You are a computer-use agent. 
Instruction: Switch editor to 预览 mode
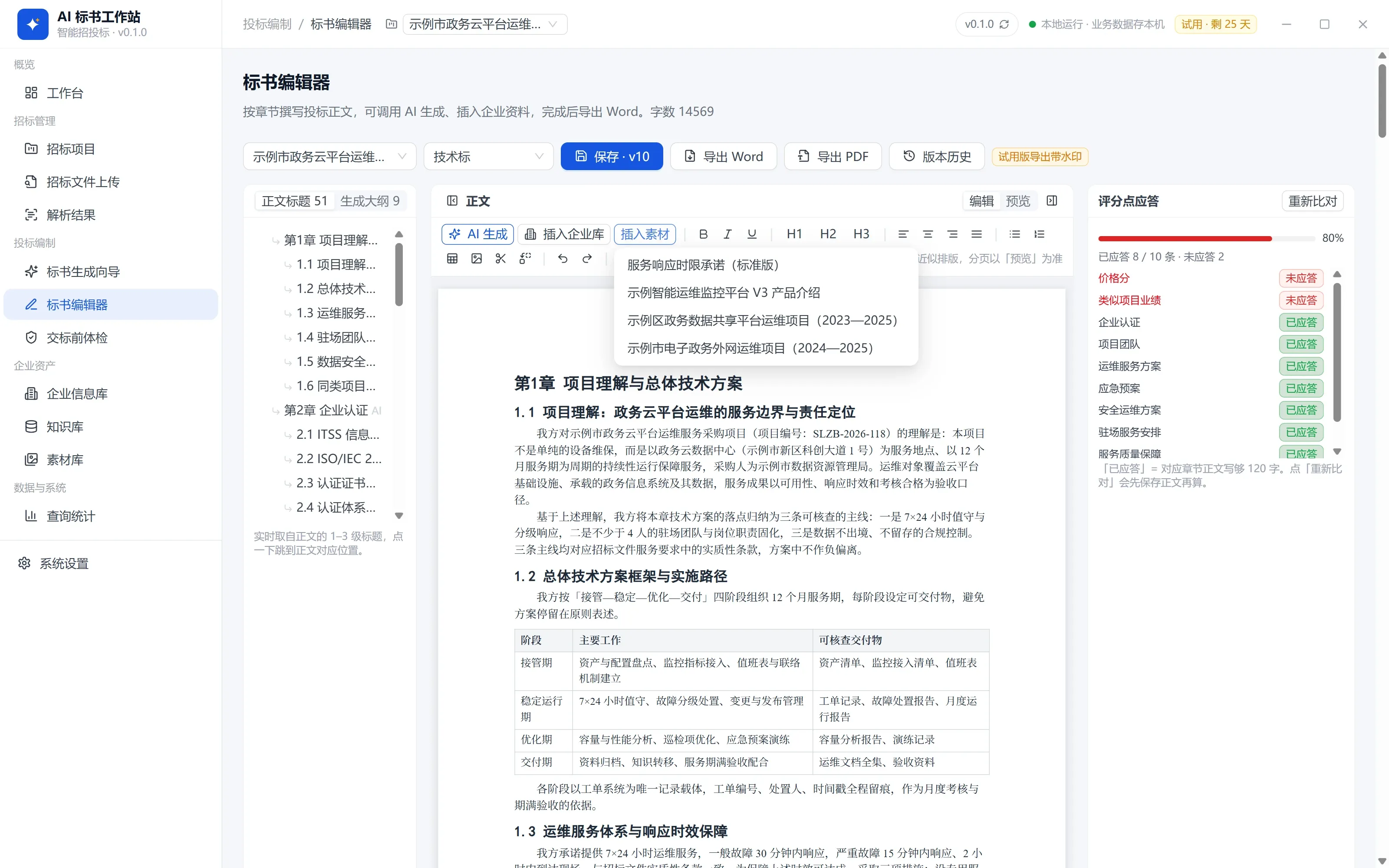point(1017,201)
